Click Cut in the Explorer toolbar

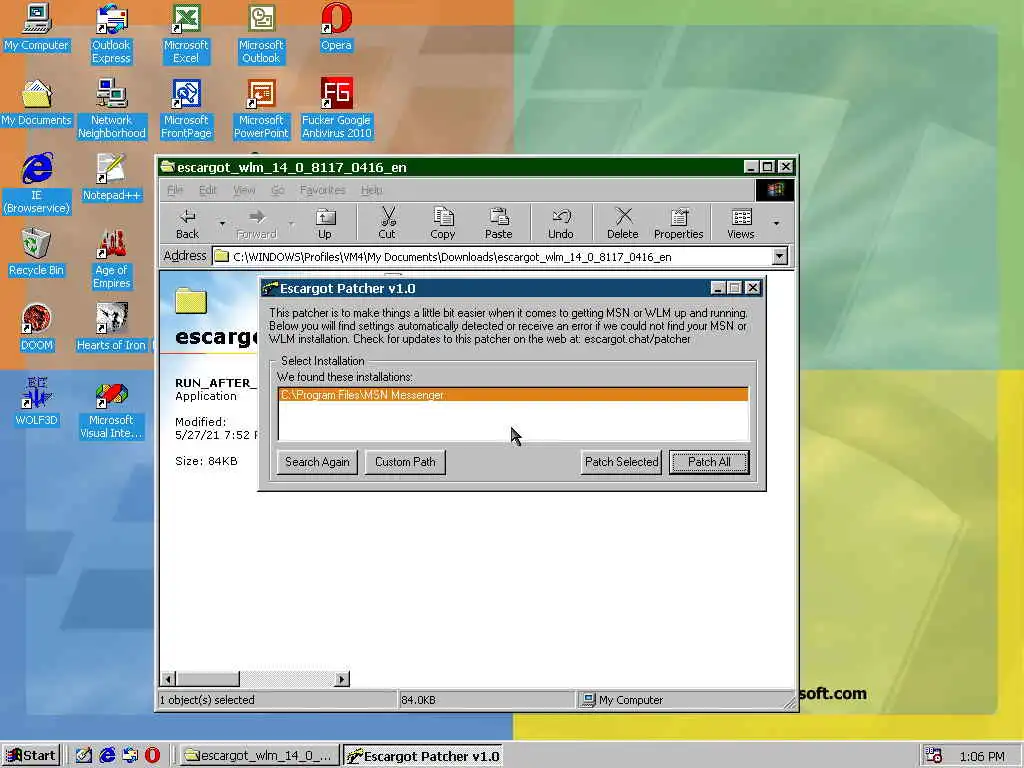click(387, 223)
